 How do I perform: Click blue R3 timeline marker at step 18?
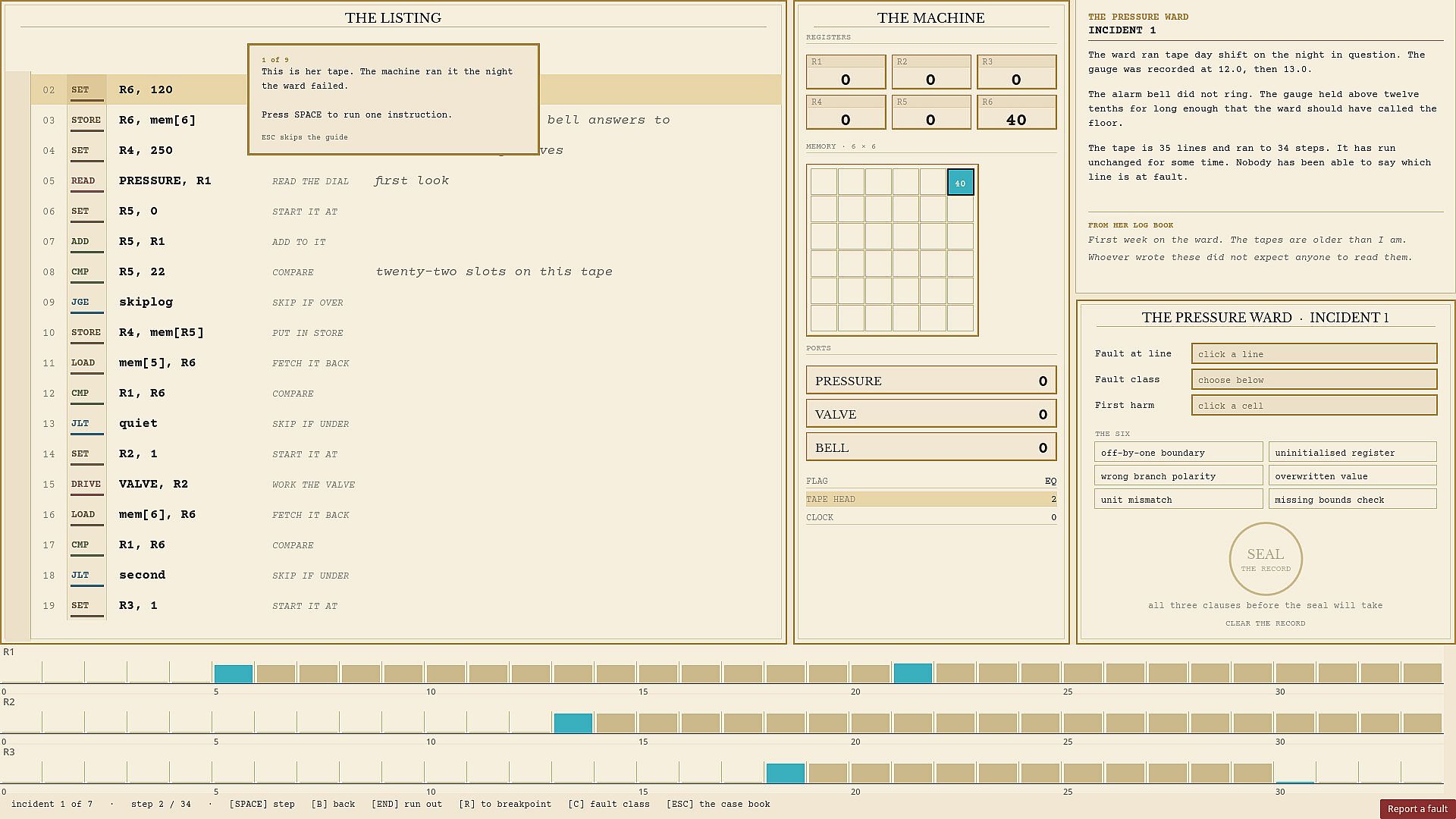click(x=786, y=773)
